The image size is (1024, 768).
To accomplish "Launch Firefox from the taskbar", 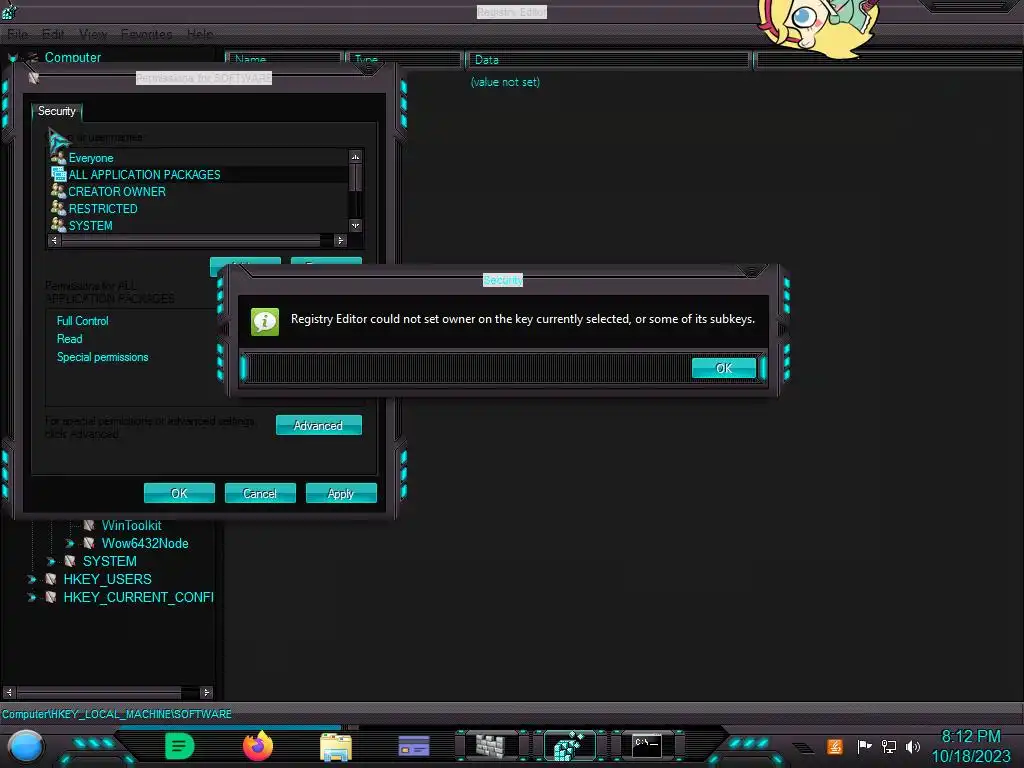I will tap(258, 746).
